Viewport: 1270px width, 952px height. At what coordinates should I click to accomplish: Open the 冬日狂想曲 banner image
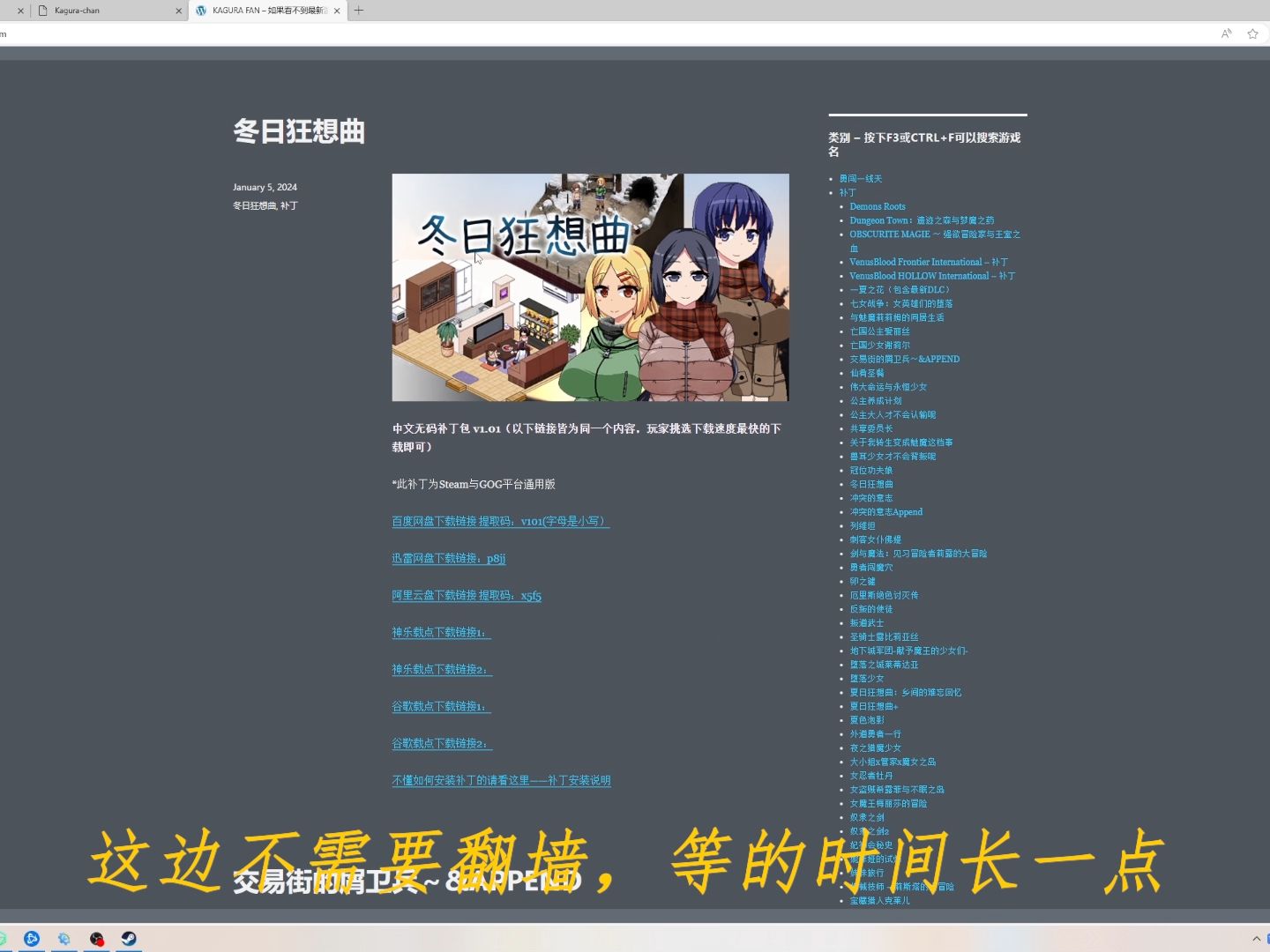click(590, 287)
